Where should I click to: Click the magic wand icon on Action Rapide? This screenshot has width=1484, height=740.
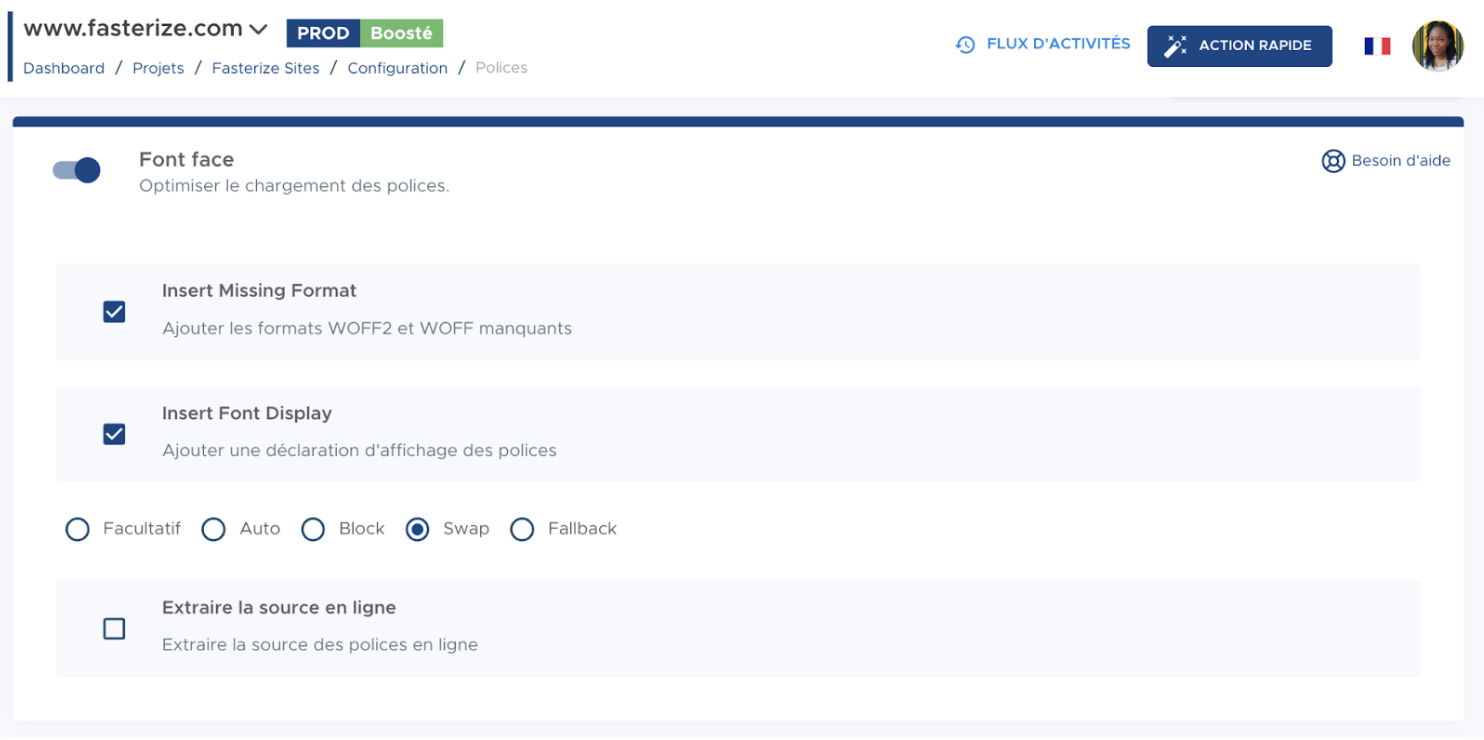[x=1176, y=44]
